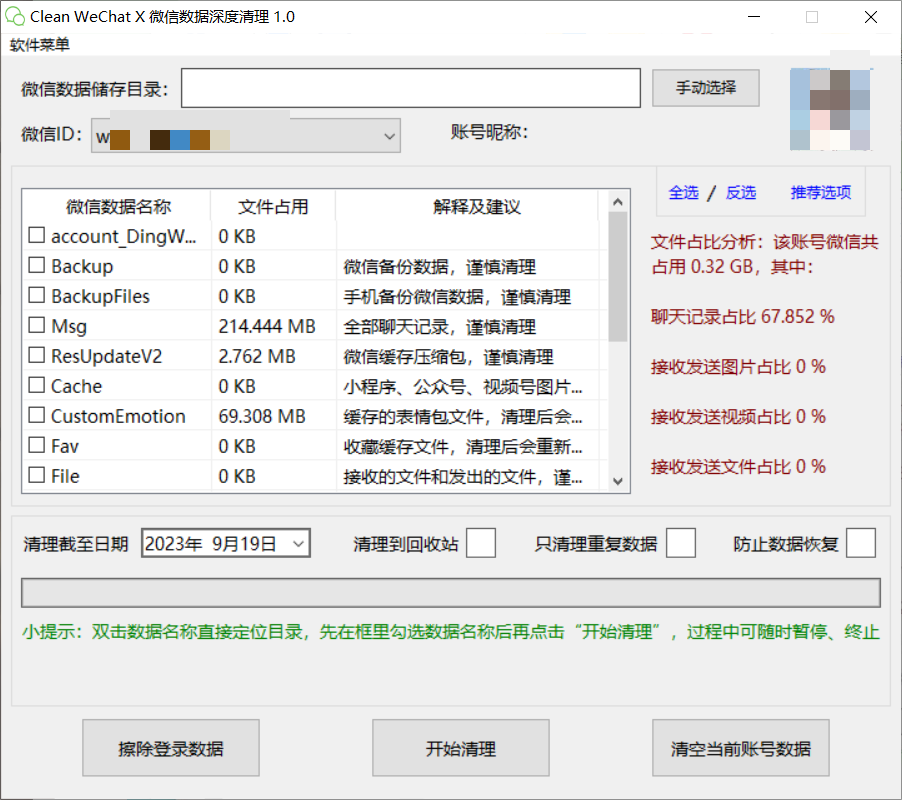Click the 手机备份微信数据，谨慎清理 description

(x=457, y=297)
